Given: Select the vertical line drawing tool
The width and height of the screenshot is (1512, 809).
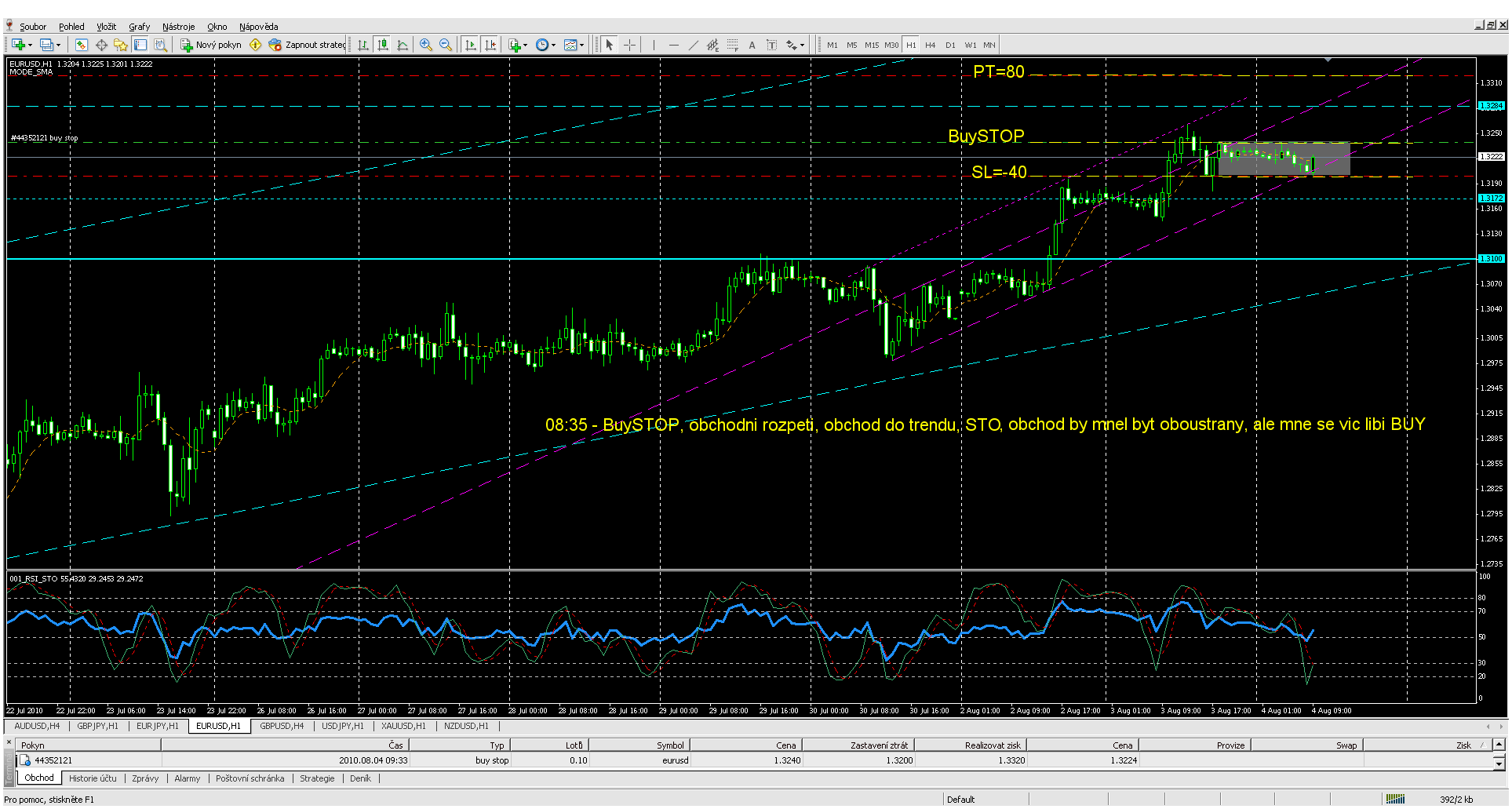Looking at the screenshot, I should [x=654, y=45].
